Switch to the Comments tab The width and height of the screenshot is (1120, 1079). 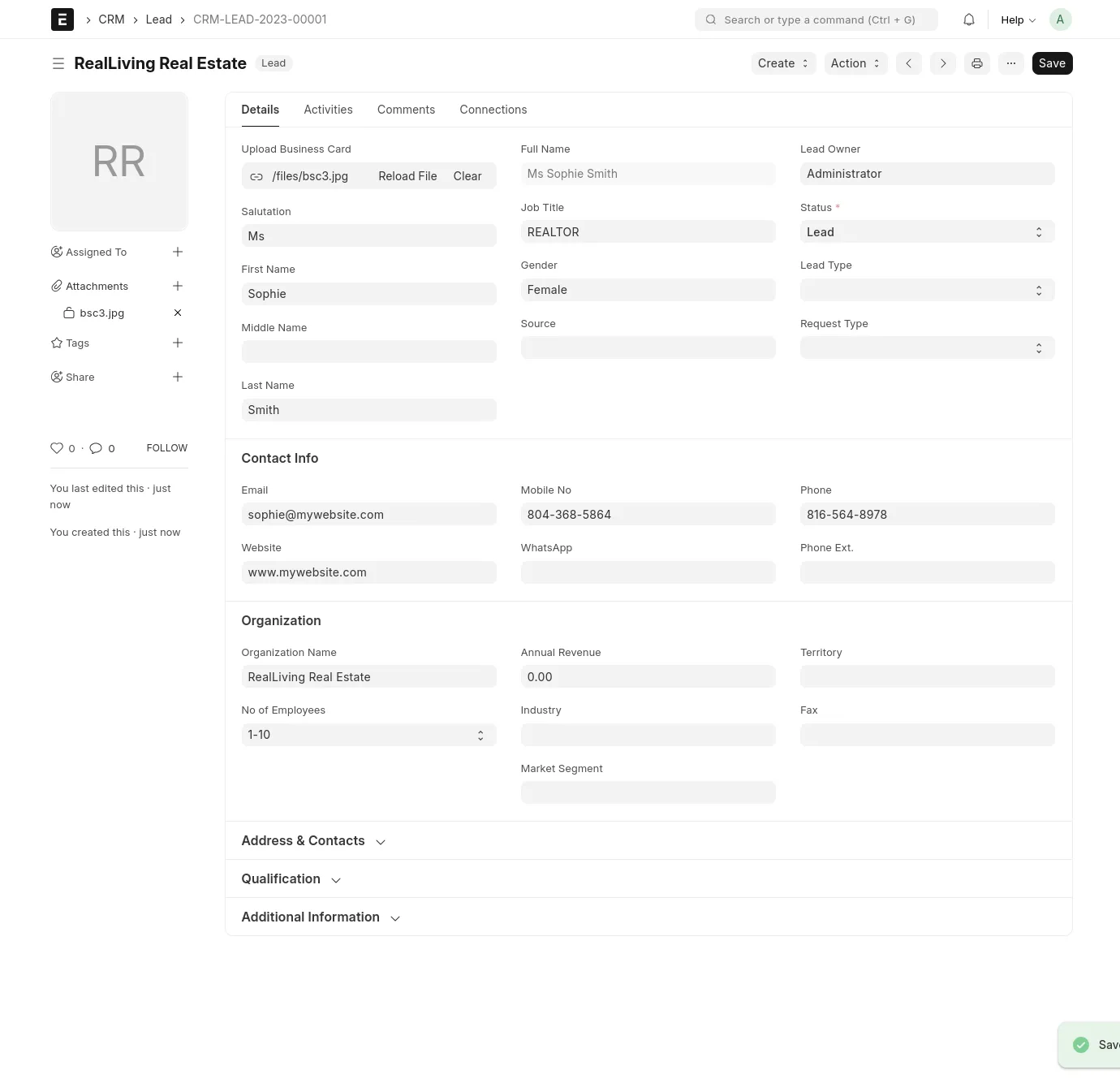tap(406, 110)
